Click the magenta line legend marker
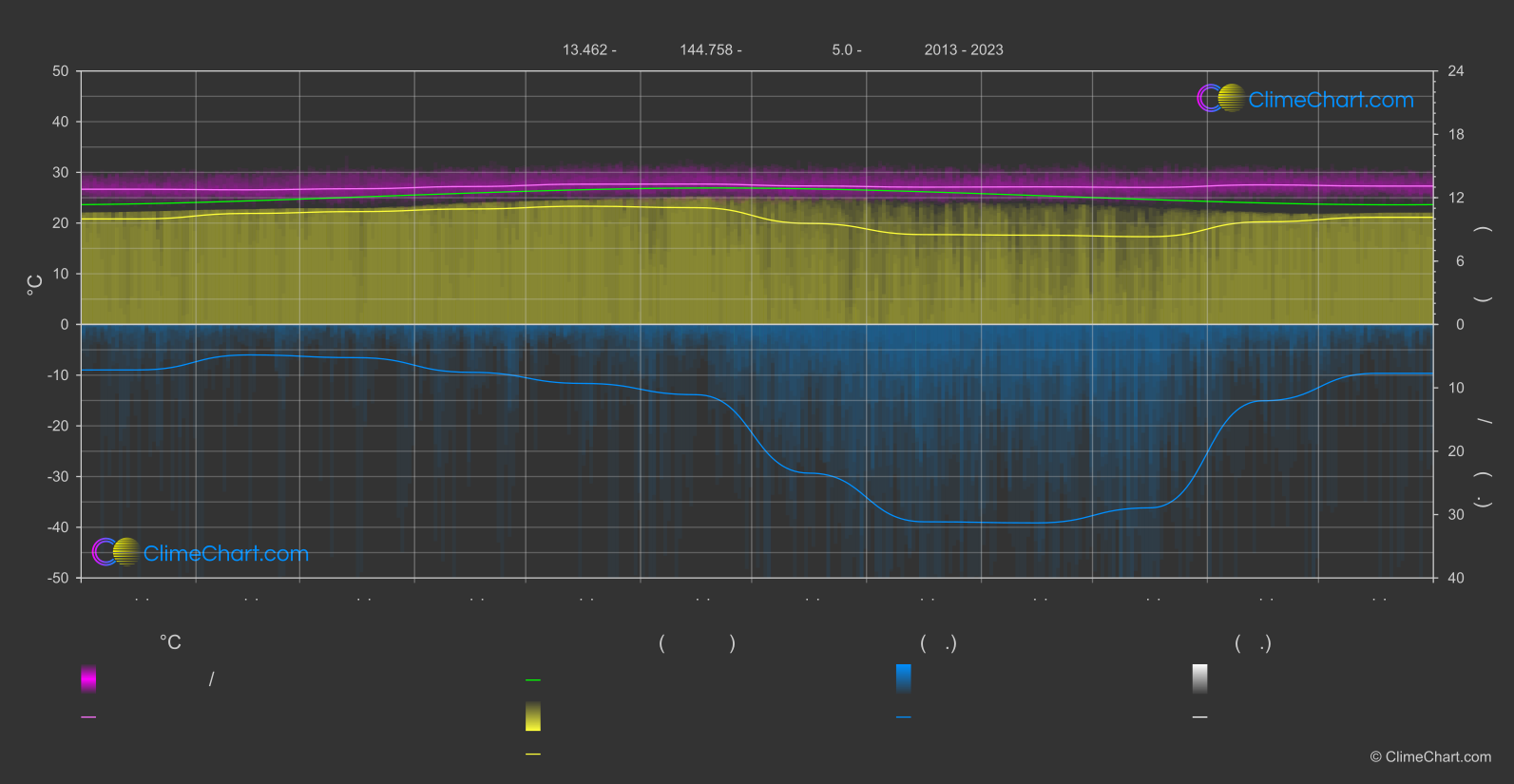 click(x=88, y=717)
